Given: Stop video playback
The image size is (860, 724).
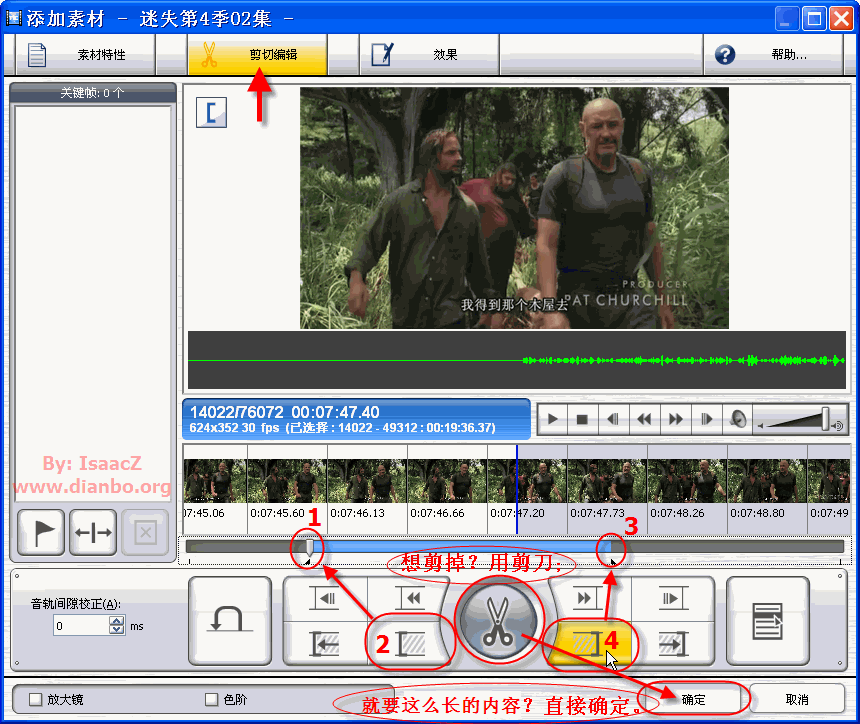Looking at the screenshot, I should coord(582,420).
